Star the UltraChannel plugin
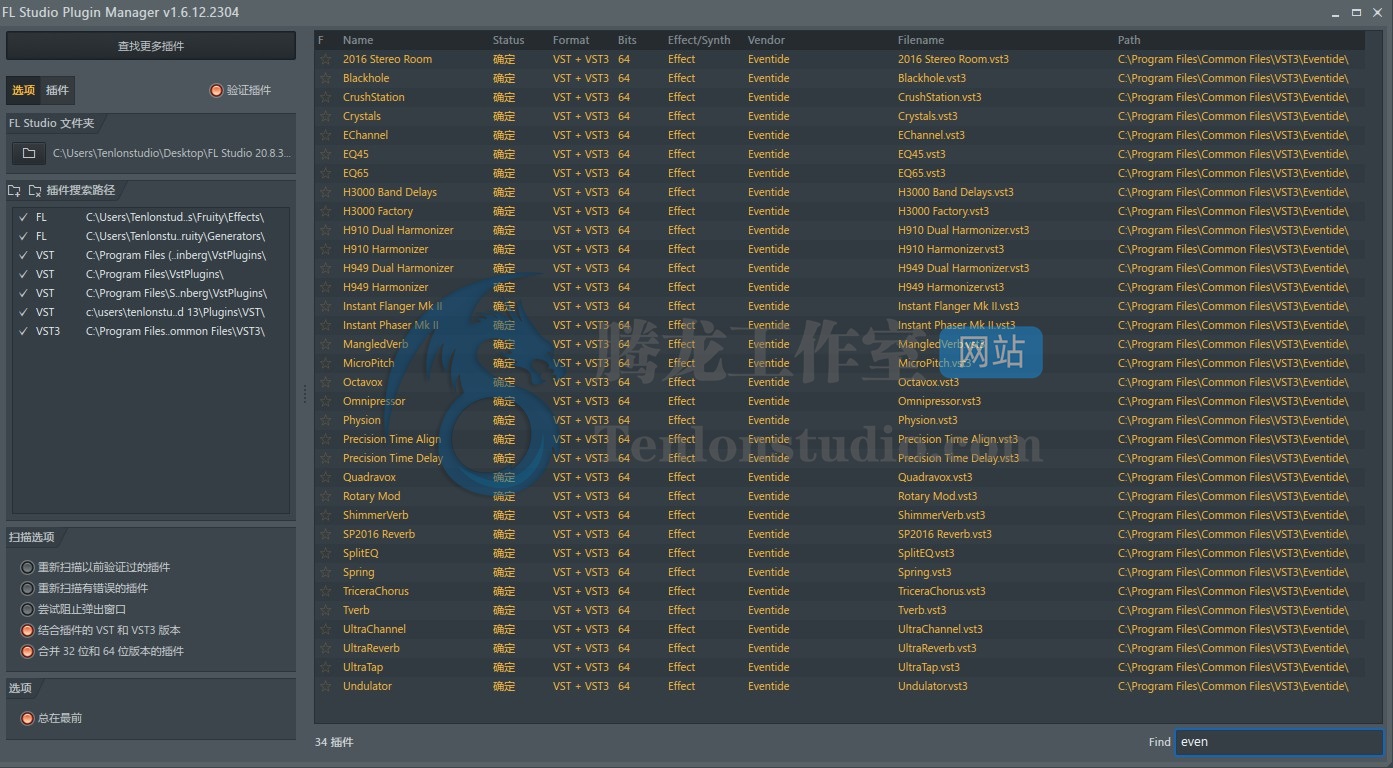This screenshot has width=1393, height=768. pos(325,629)
